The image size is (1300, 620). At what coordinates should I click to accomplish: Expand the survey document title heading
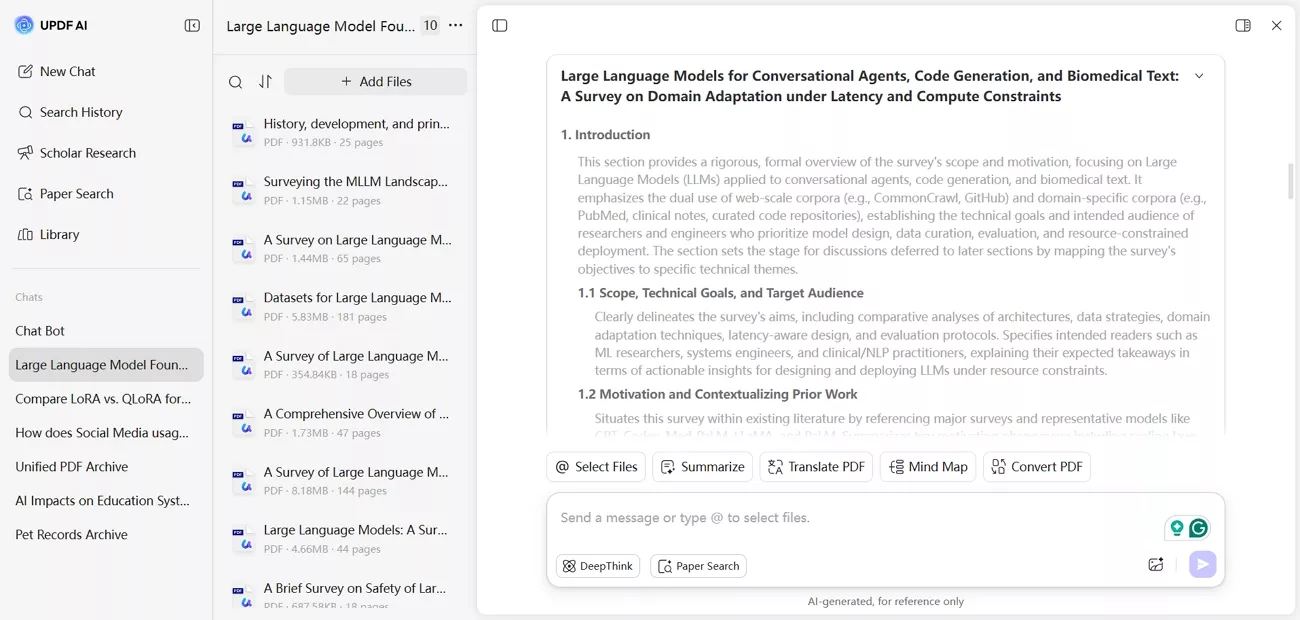(x=1198, y=75)
